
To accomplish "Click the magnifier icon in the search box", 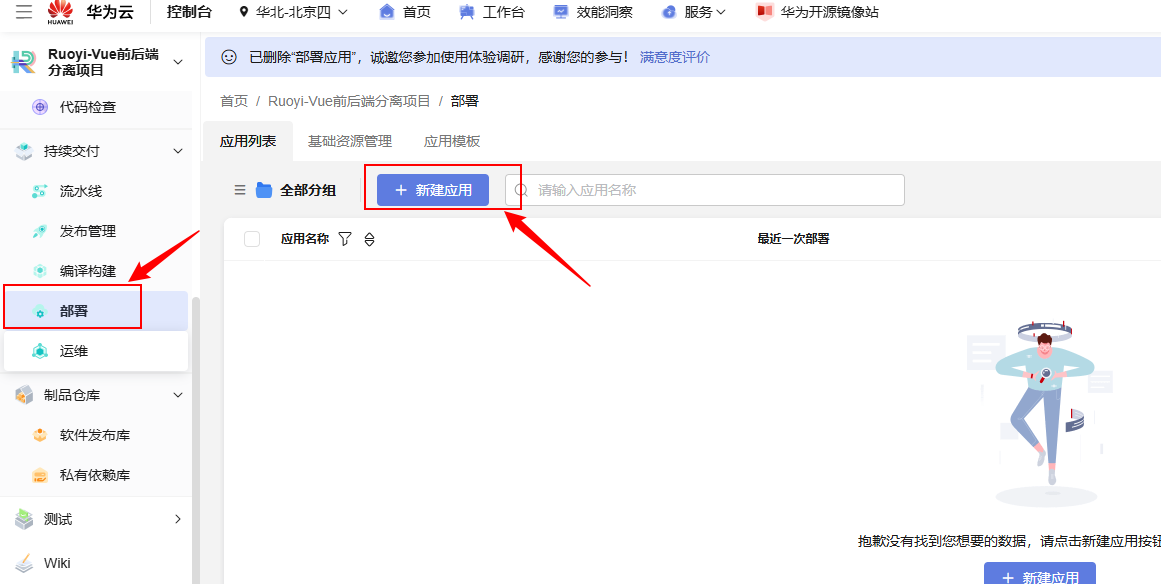I will coord(521,190).
